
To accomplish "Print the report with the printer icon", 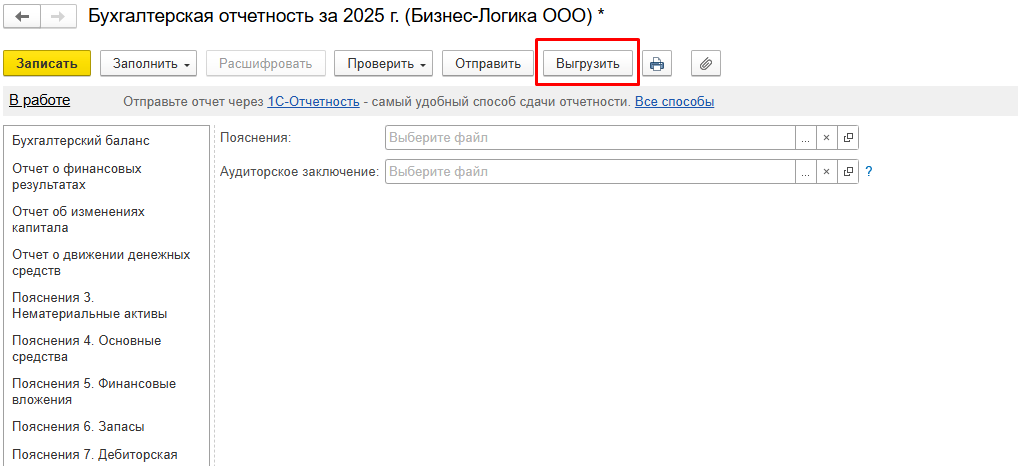I will point(657,64).
